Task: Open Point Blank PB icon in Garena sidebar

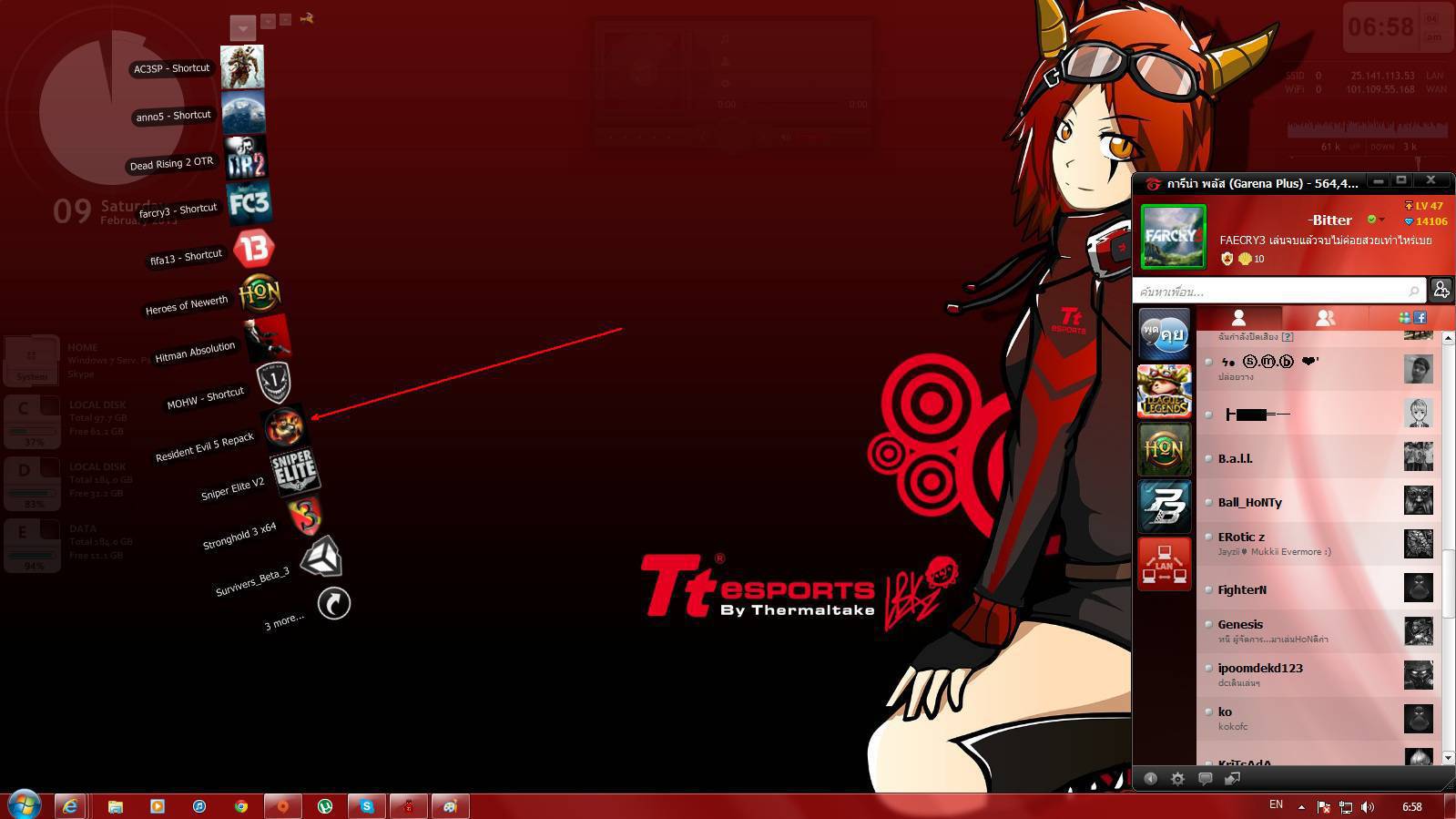Action: (1164, 507)
